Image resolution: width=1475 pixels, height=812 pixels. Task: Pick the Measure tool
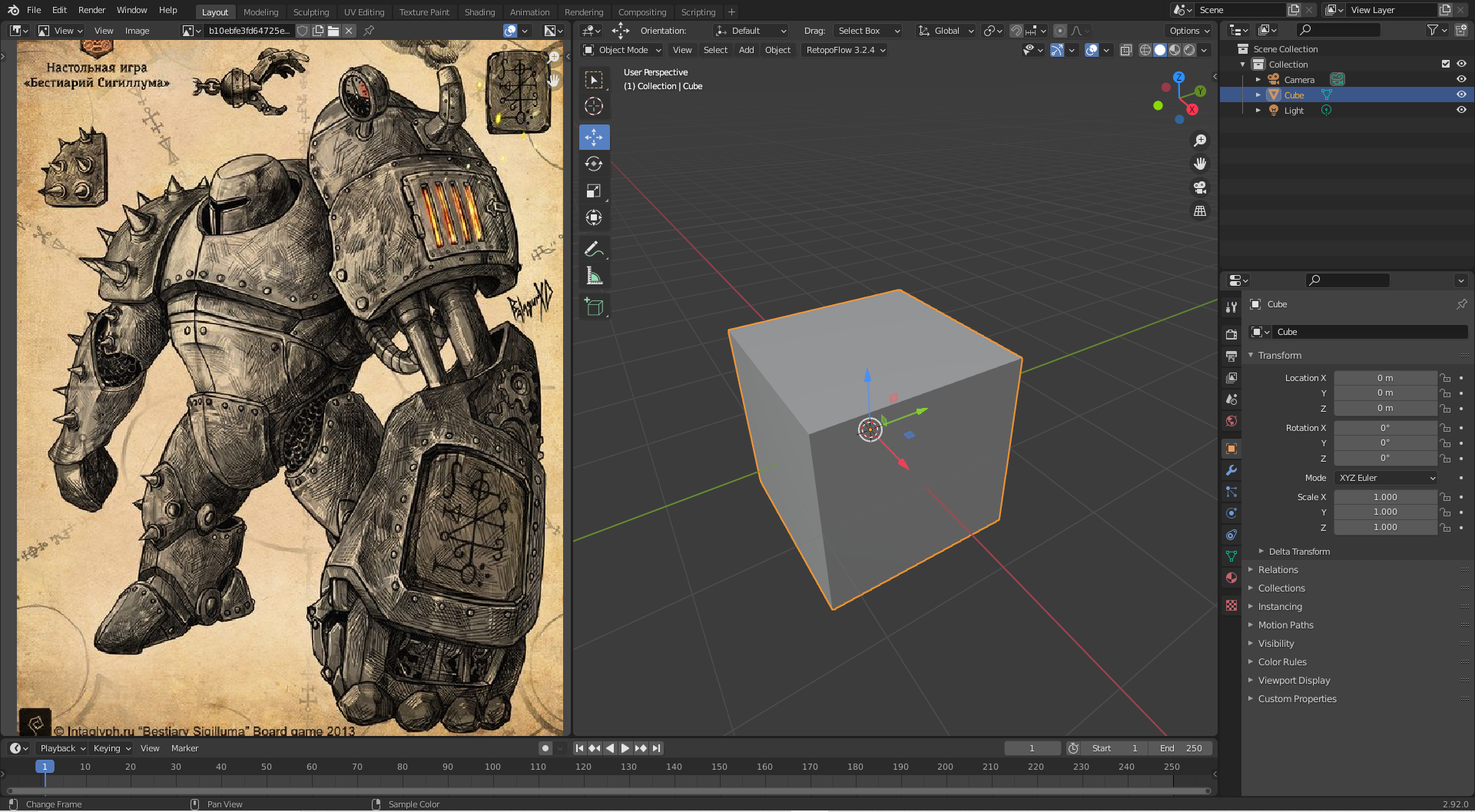pos(594,276)
